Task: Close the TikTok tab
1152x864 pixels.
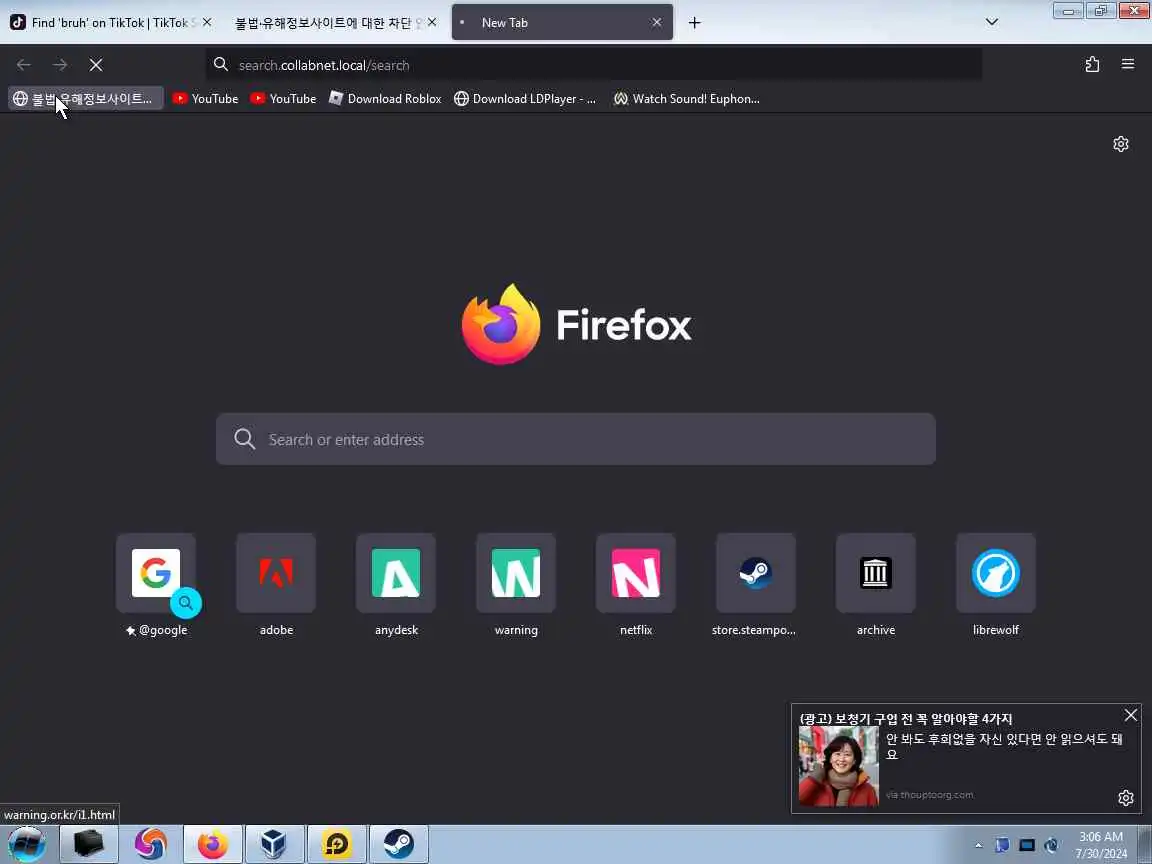Action: click(207, 23)
